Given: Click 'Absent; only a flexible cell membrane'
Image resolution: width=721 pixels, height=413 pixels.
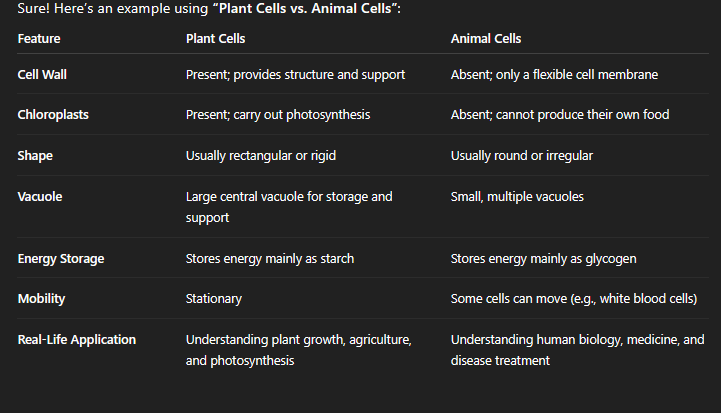Looking at the screenshot, I should coord(554,75).
